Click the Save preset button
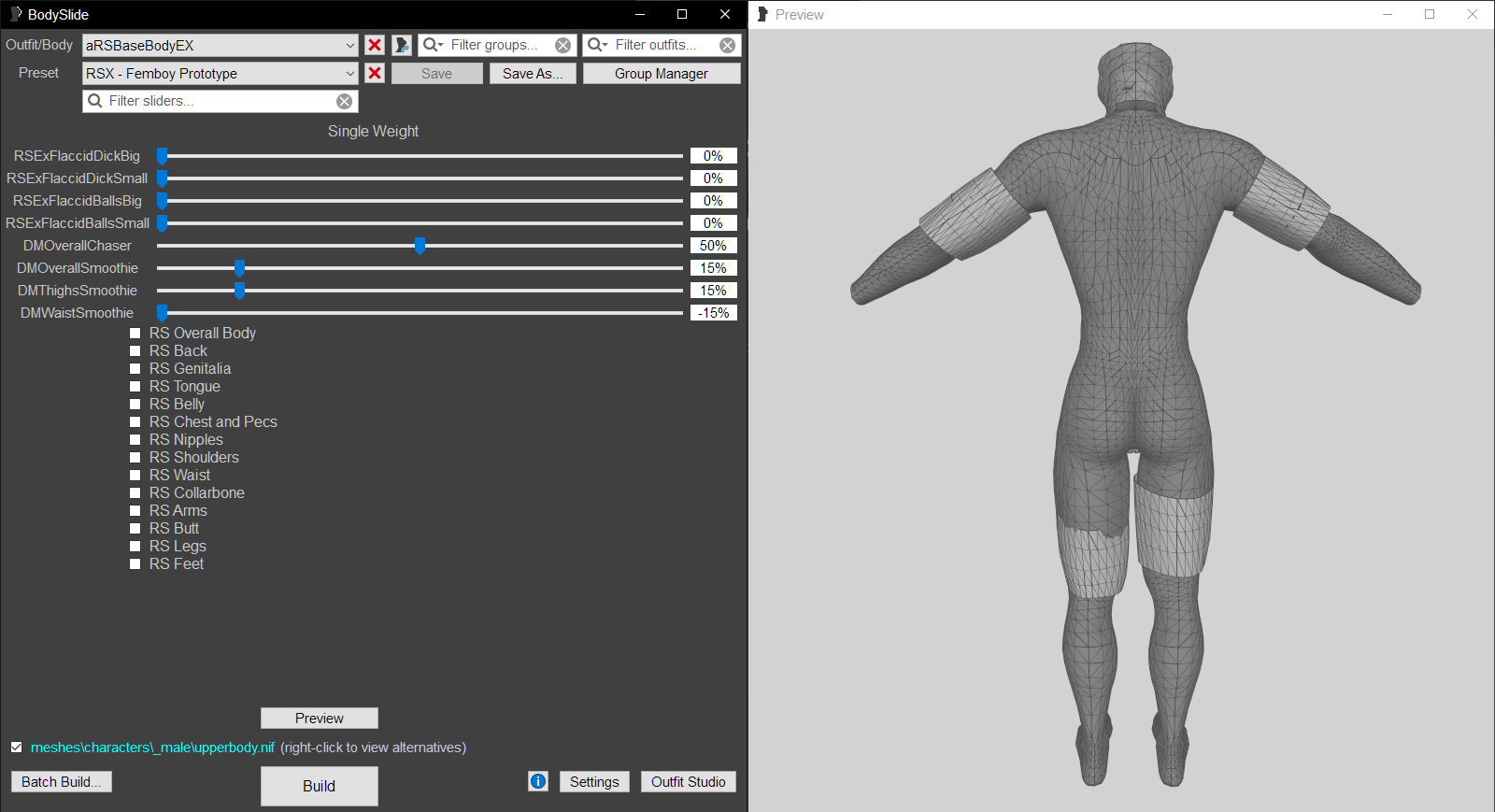The width and height of the screenshot is (1495, 812). coord(436,73)
